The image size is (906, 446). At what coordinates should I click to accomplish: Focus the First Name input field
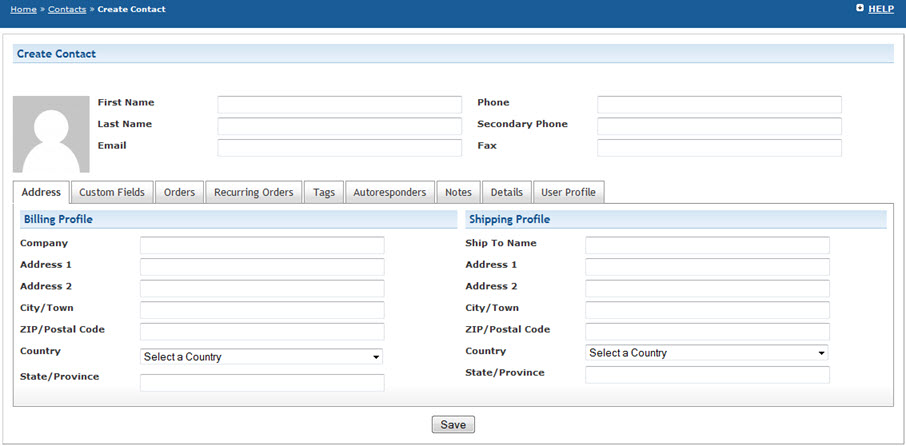tap(339, 105)
